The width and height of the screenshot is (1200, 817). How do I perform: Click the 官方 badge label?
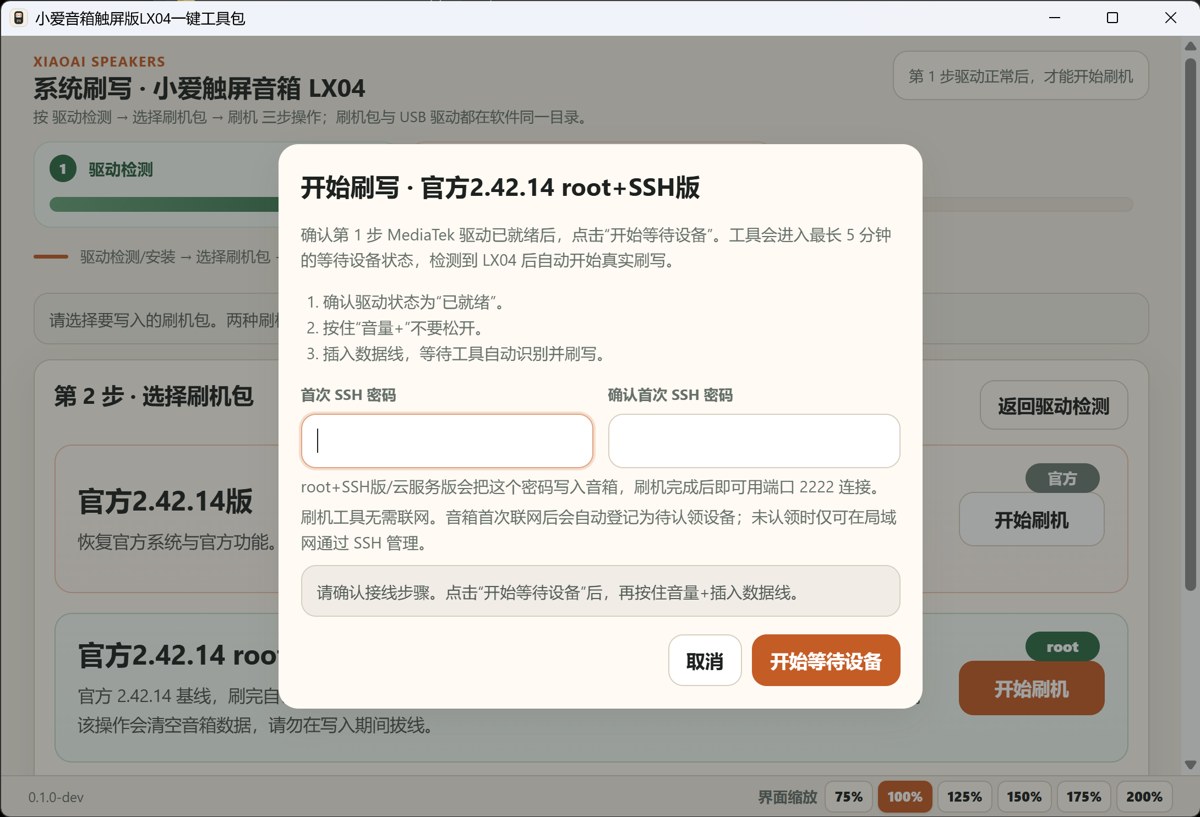point(1062,479)
